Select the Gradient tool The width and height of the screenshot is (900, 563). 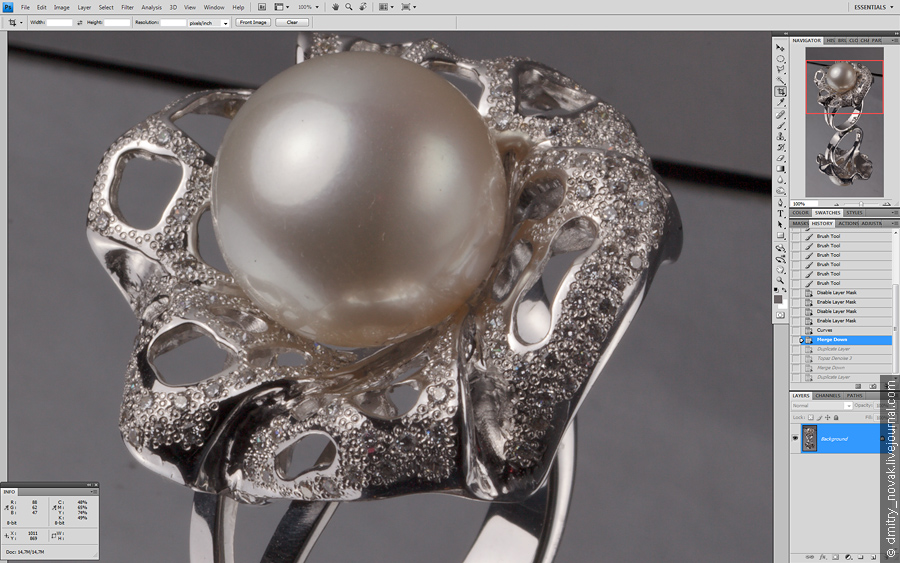(780, 169)
